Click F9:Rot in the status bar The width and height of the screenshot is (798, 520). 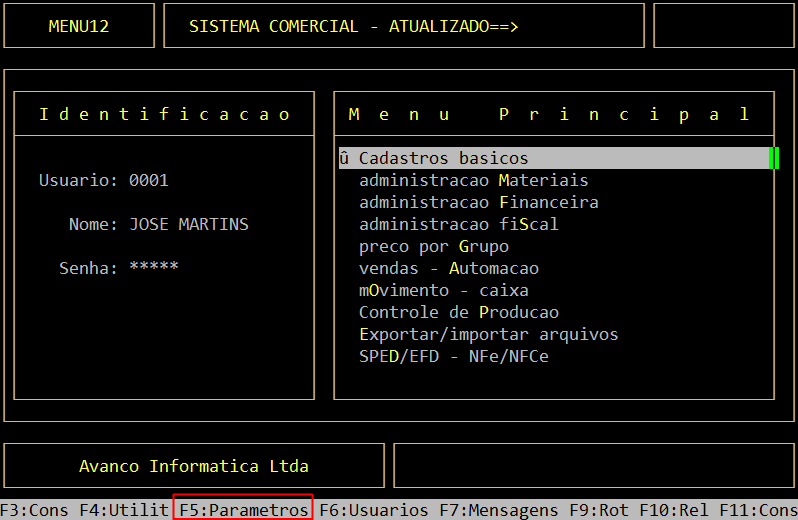(599, 510)
